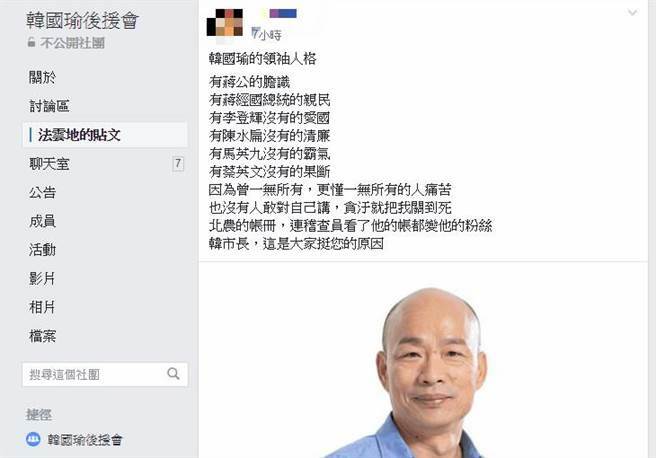Click the 搜尋這個社團 search field

(105, 374)
